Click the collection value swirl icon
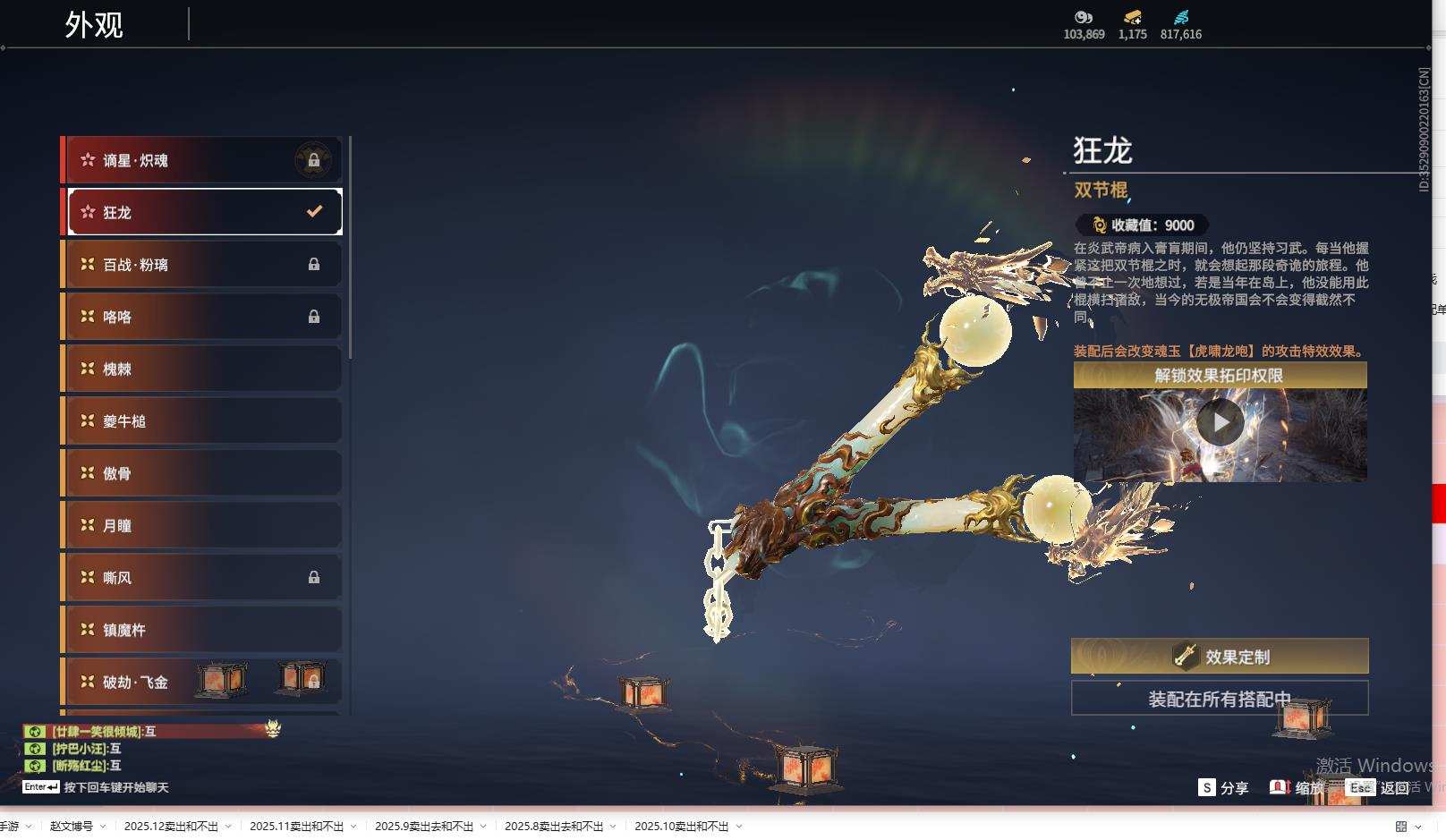The width and height of the screenshot is (1446, 840). [x=1099, y=225]
